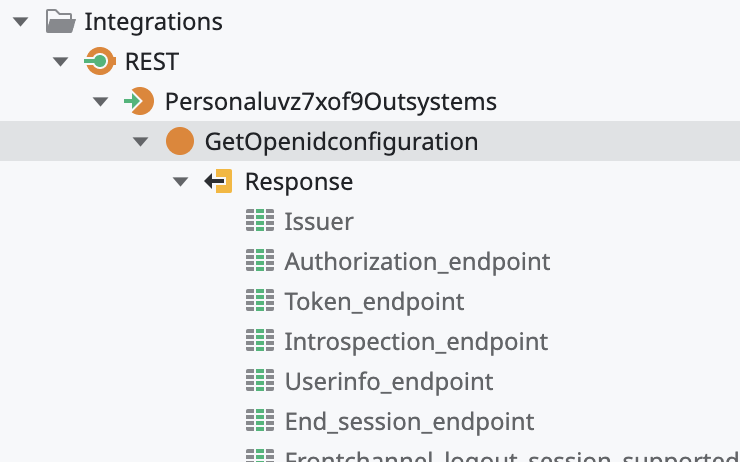Click the Authorization_endpoint attribute grid icon
This screenshot has width=740, height=462.
[x=259, y=261]
